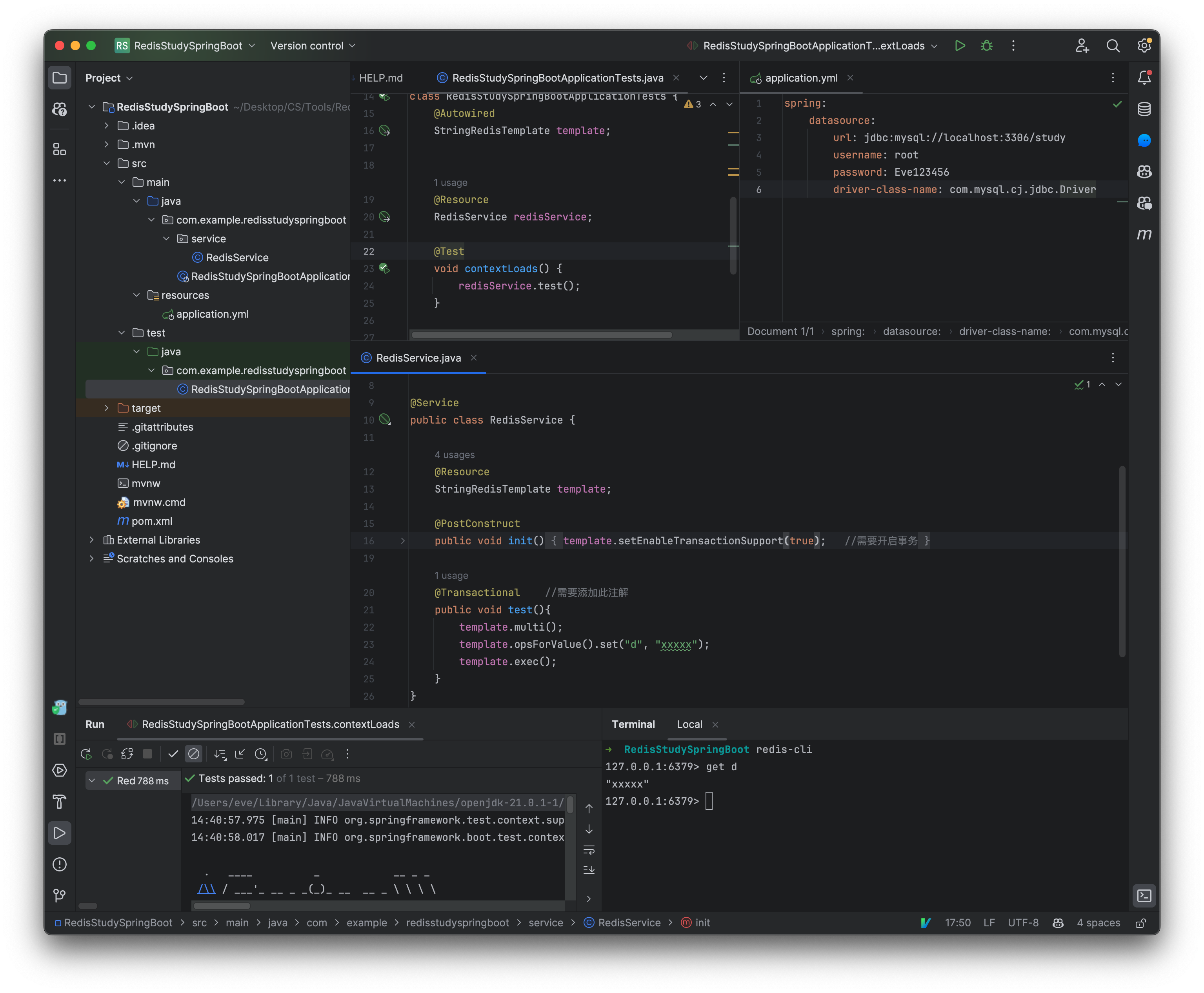Close the application.yml tab
This screenshot has height=993, width=1204.
click(x=850, y=78)
